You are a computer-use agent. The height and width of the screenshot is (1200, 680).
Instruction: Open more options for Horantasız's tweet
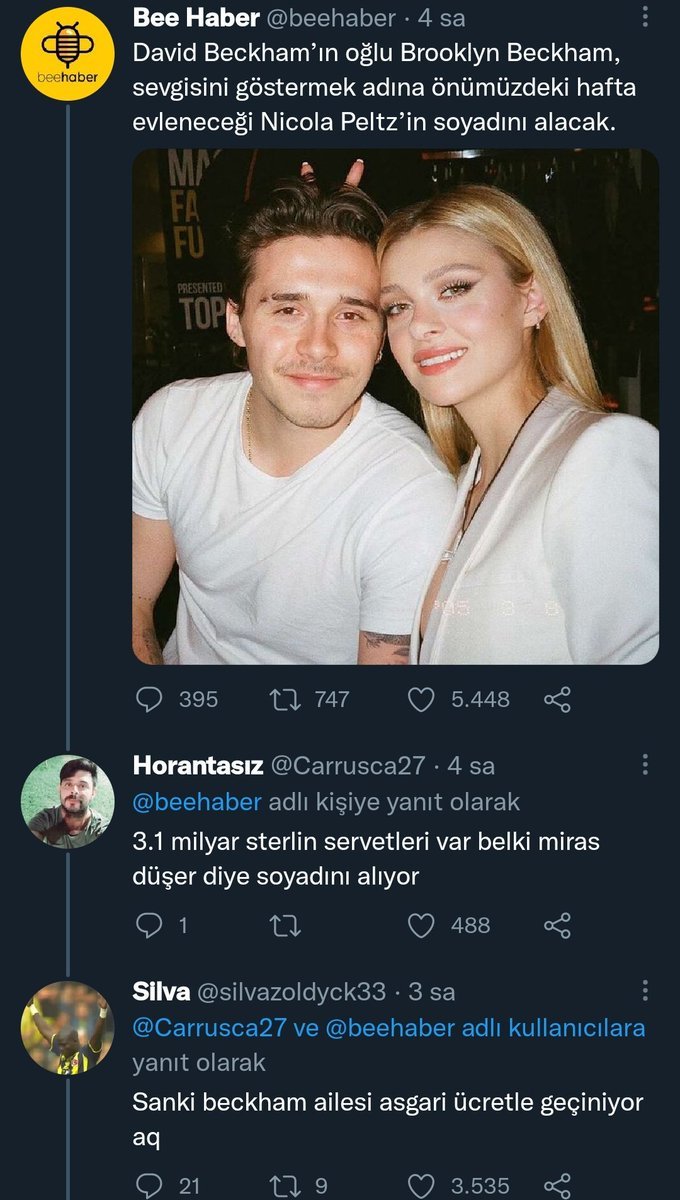[646, 765]
